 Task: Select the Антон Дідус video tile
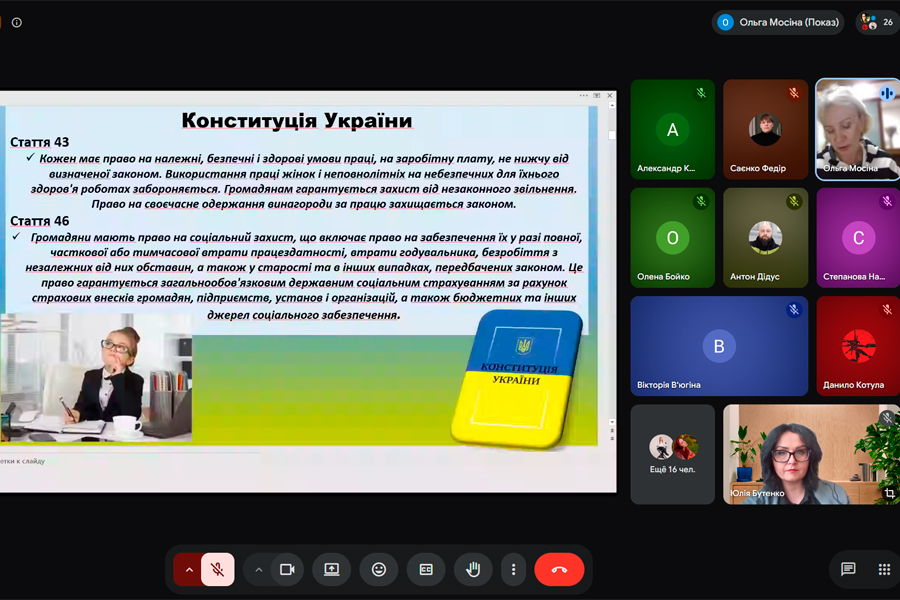coord(766,238)
